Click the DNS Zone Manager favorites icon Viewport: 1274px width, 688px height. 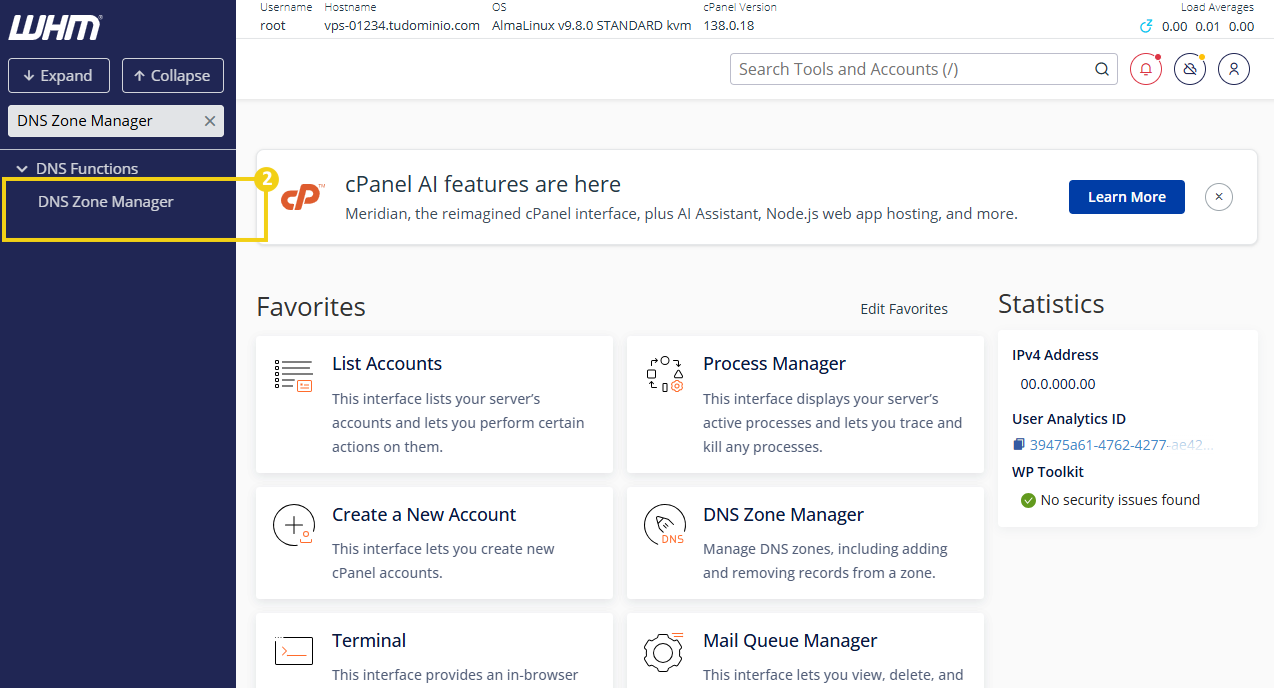[x=665, y=526]
